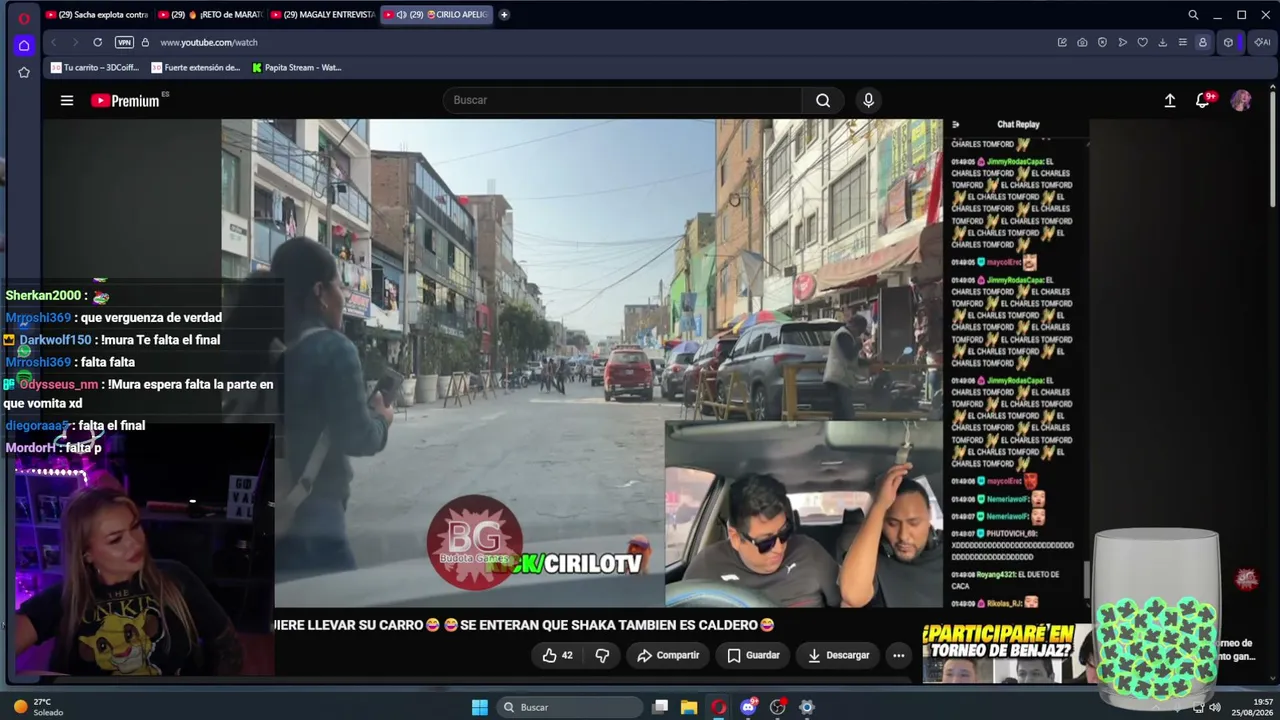
Task: Search open tabs with magnifier icon
Action: click(1193, 15)
